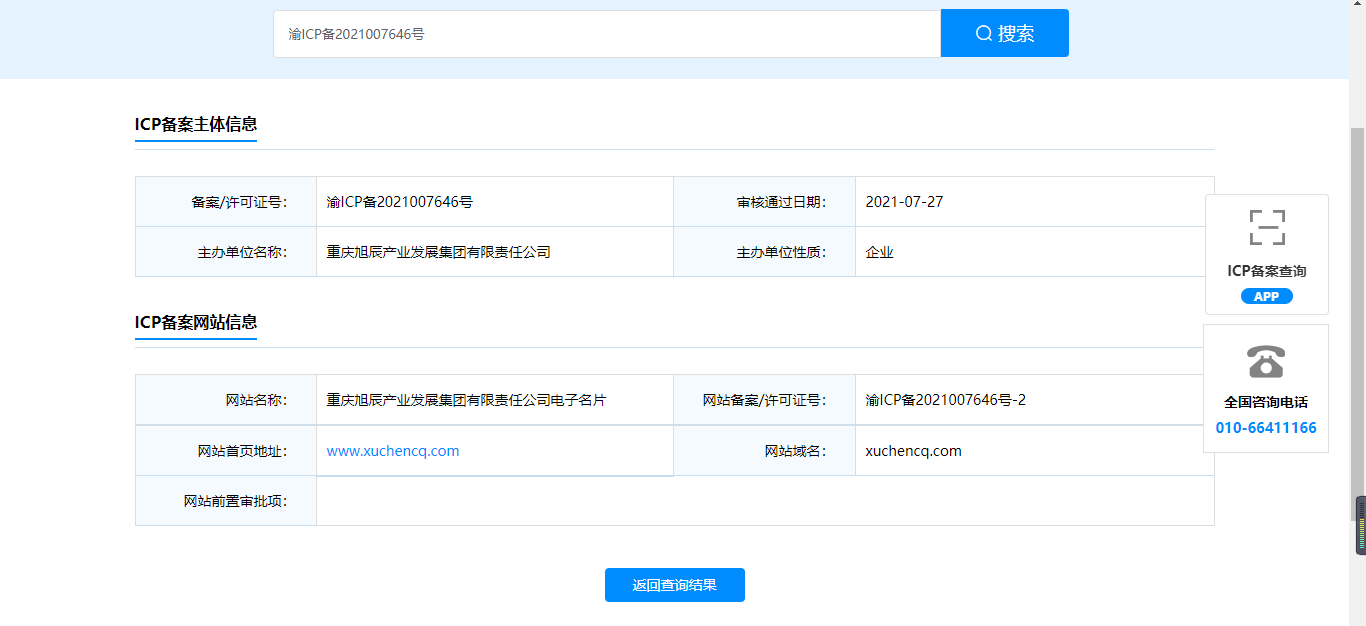Screen dimensions: 1366x626
Task: Click the 全国咨询电话 label
Action: point(1266,402)
